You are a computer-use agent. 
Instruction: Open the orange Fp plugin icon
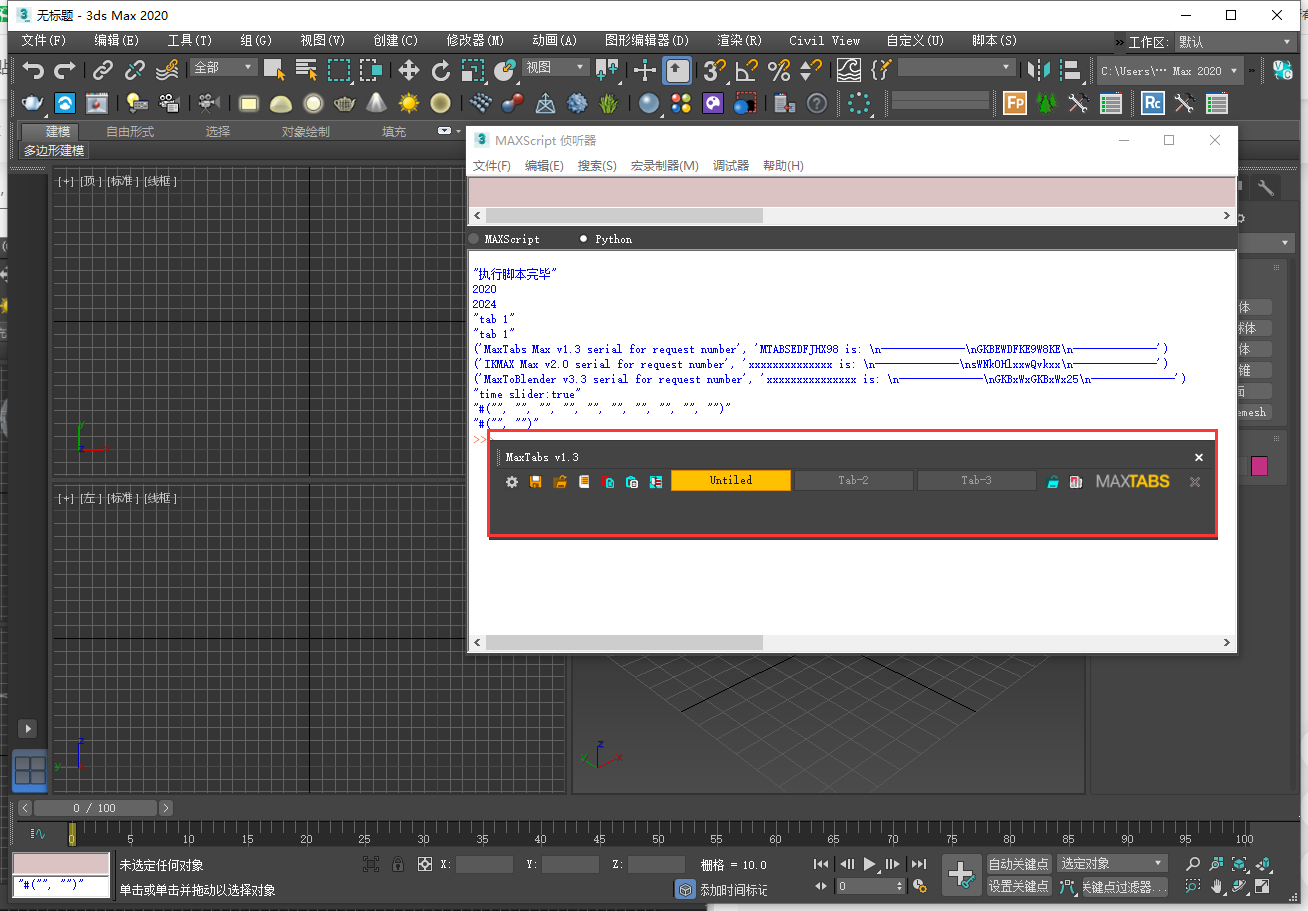click(x=1015, y=103)
